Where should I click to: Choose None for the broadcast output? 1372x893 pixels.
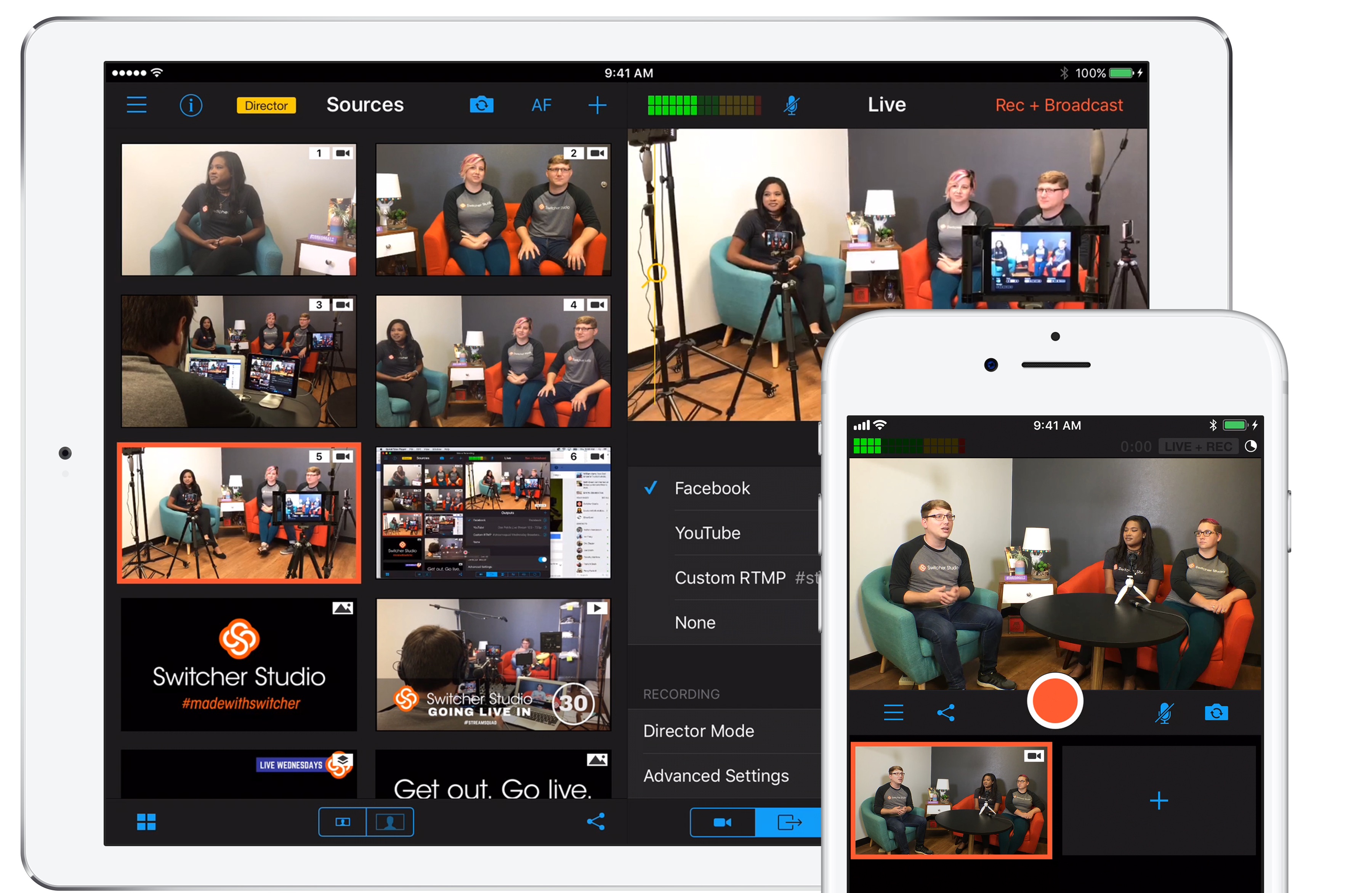click(x=695, y=623)
